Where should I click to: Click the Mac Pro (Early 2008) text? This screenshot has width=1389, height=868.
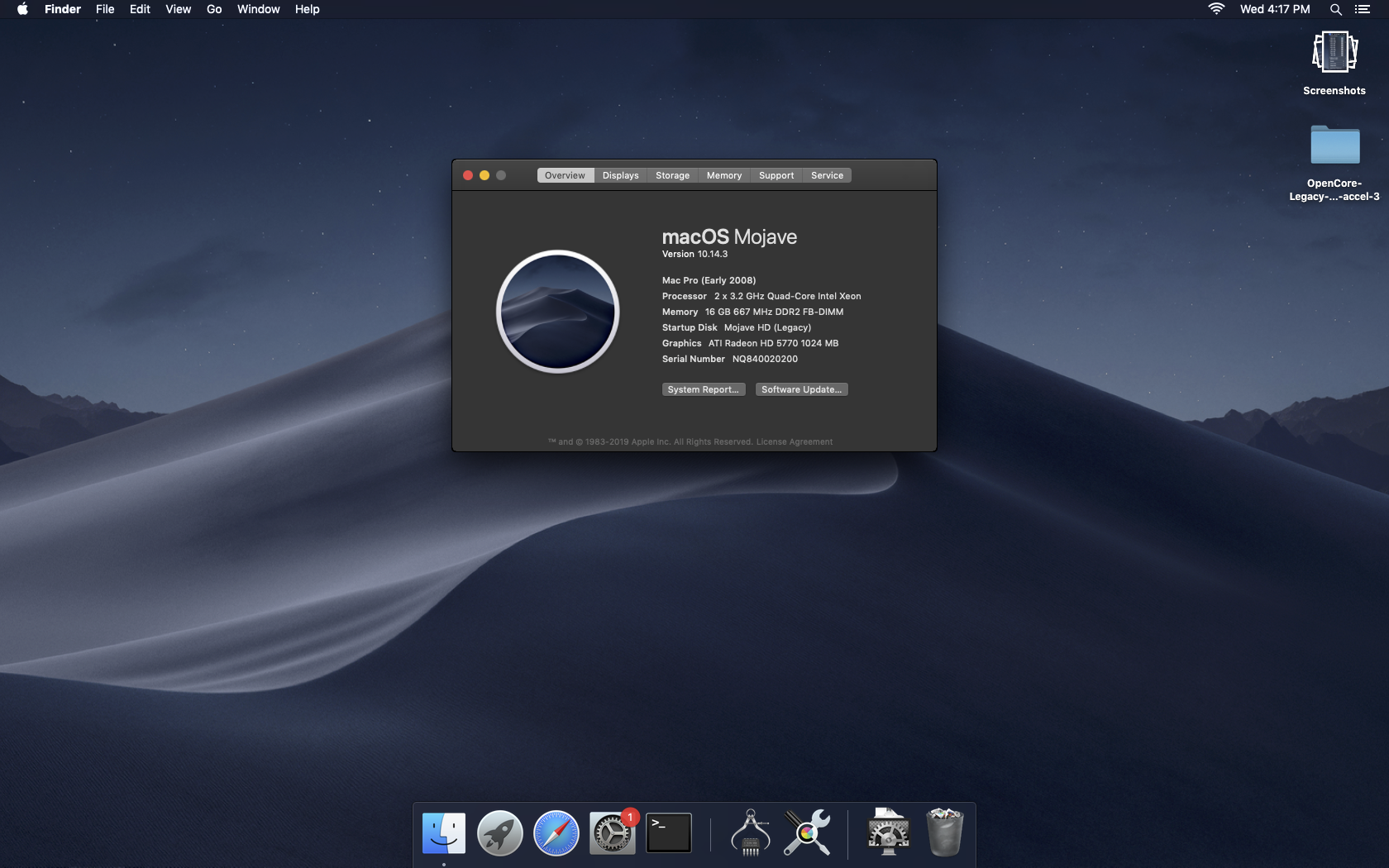tap(709, 280)
